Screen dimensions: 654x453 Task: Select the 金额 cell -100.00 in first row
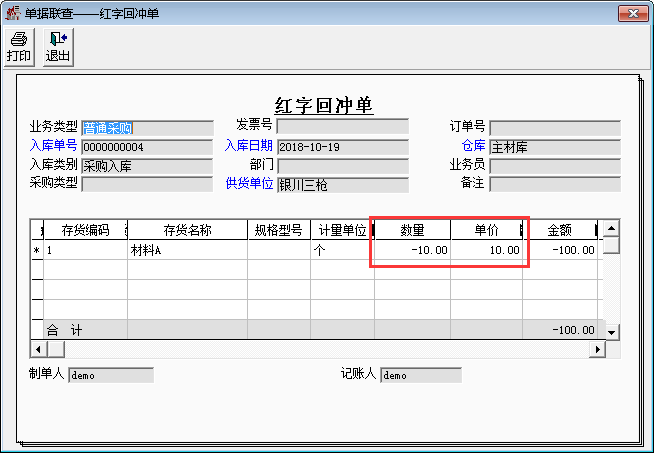(x=560, y=250)
